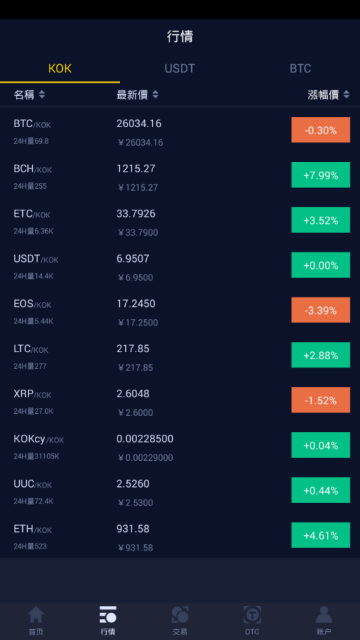Tap the -0.30% change badge for BTC
This screenshot has height=640, width=360.
tap(320, 130)
